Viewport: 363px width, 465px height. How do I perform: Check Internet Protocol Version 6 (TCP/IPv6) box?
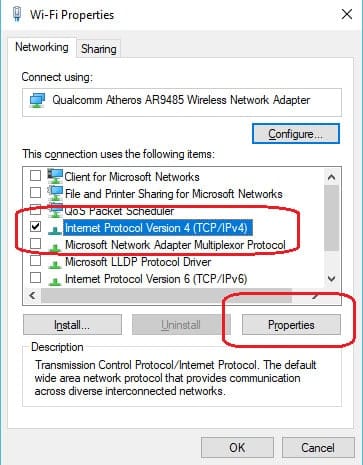35,278
